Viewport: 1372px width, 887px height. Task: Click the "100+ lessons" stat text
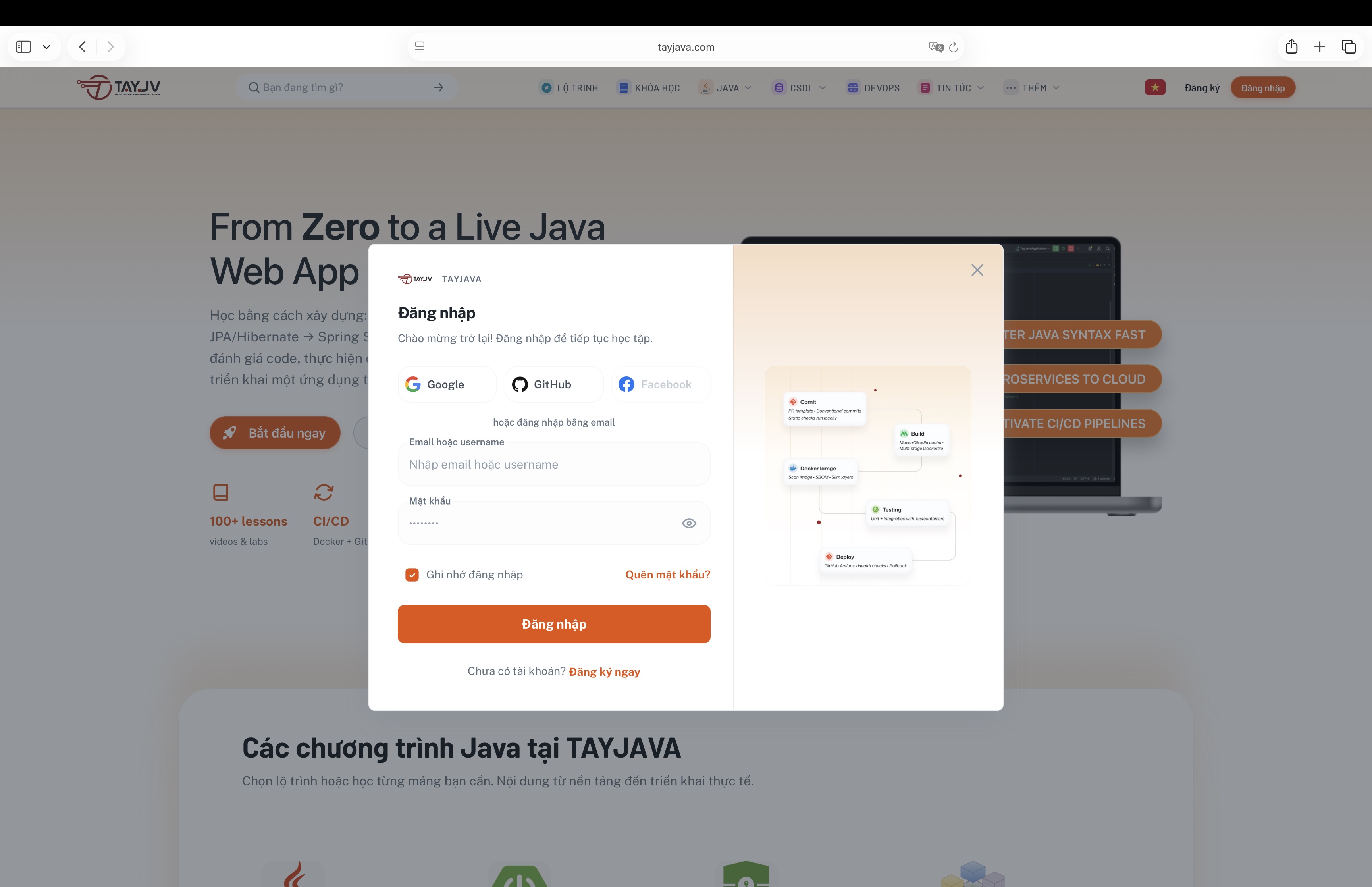point(248,521)
